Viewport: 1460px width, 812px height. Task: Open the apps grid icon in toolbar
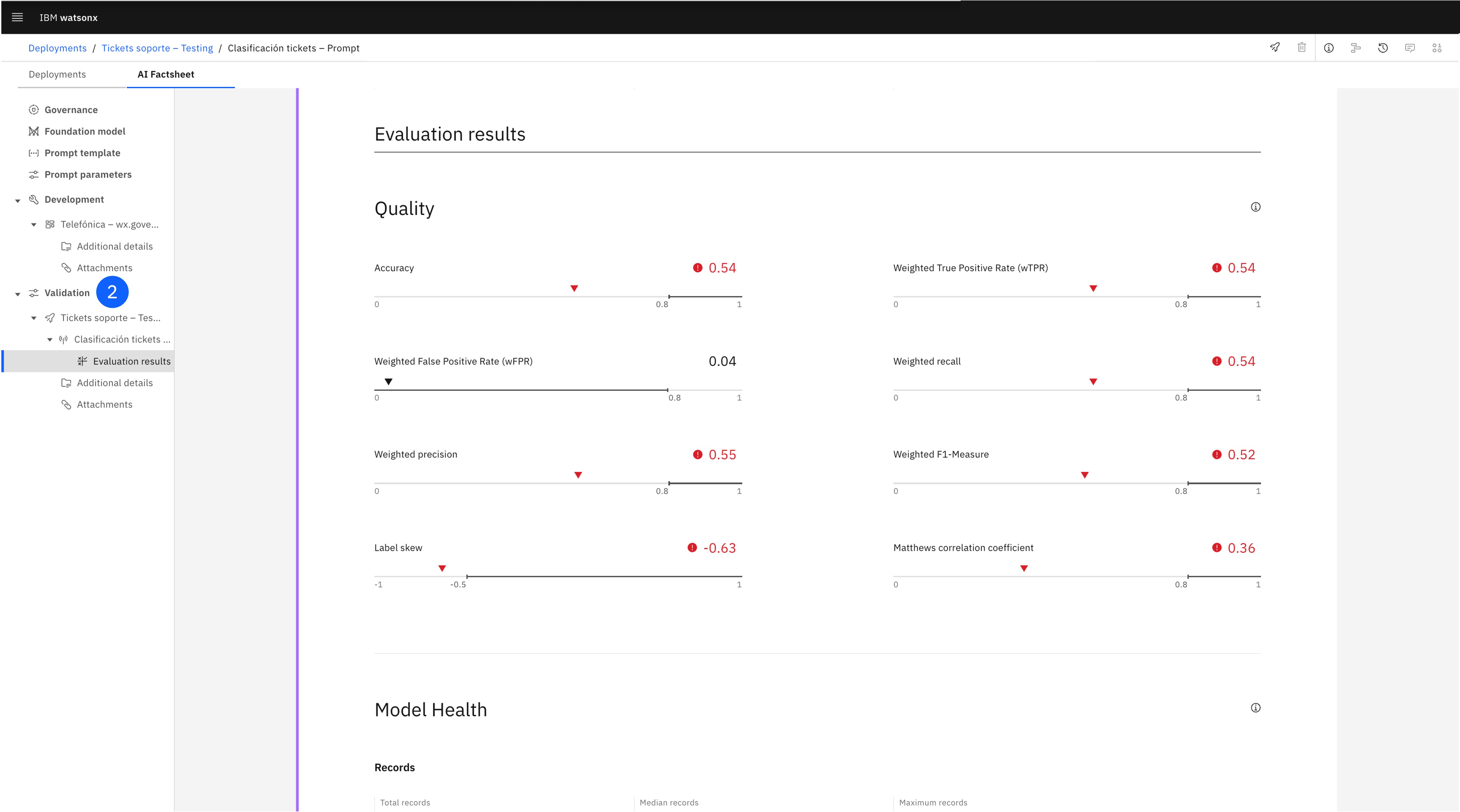pos(1437,48)
